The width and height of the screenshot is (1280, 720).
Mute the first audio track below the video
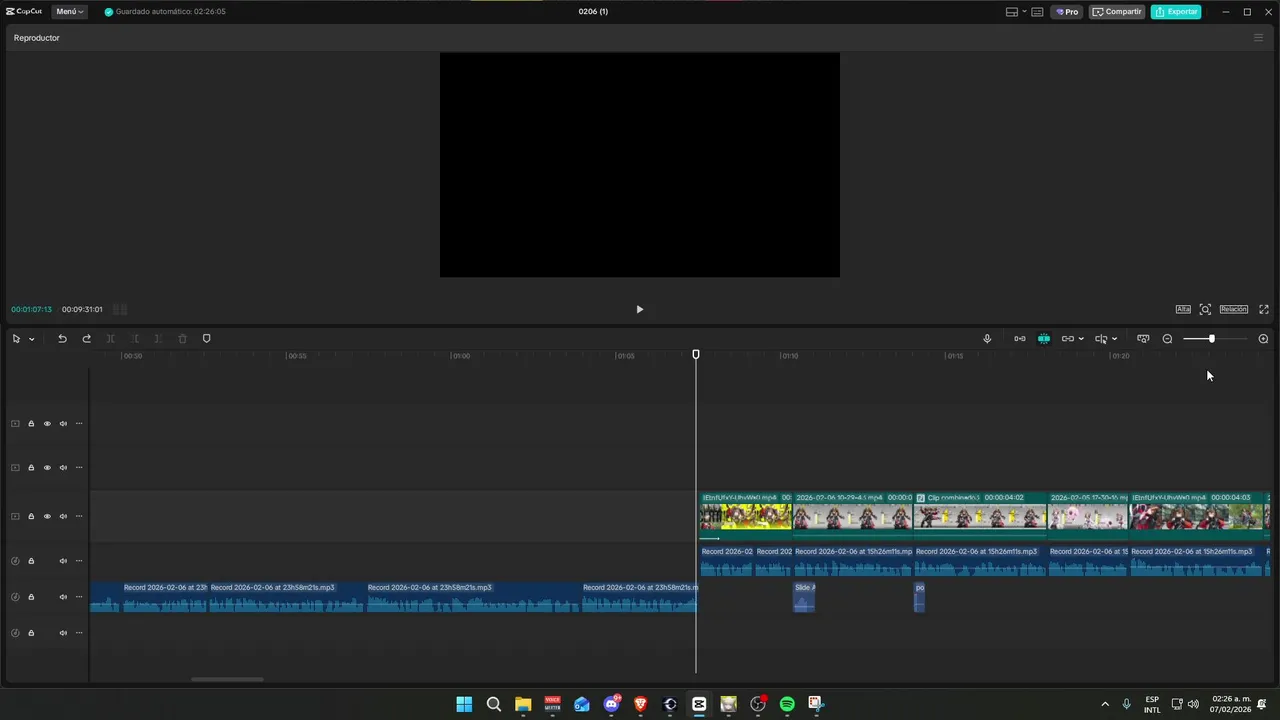[x=63, y=561]
